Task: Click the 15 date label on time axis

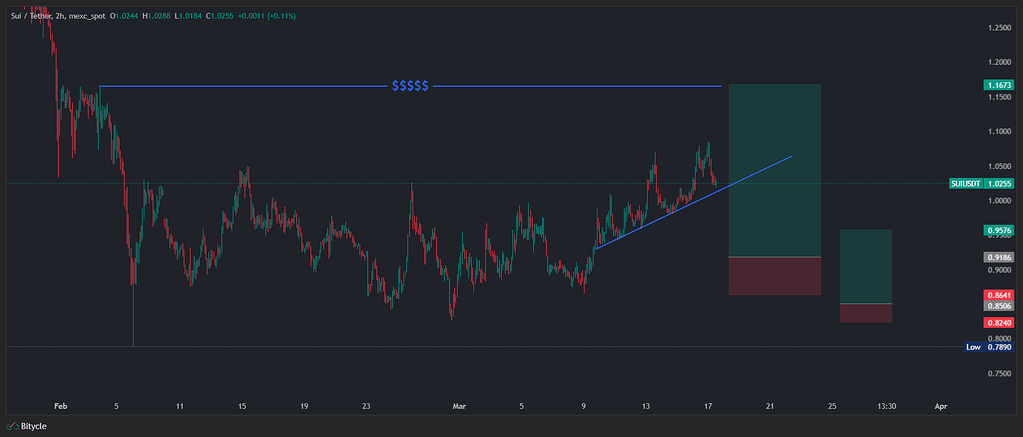Action: tap(242, 406)
